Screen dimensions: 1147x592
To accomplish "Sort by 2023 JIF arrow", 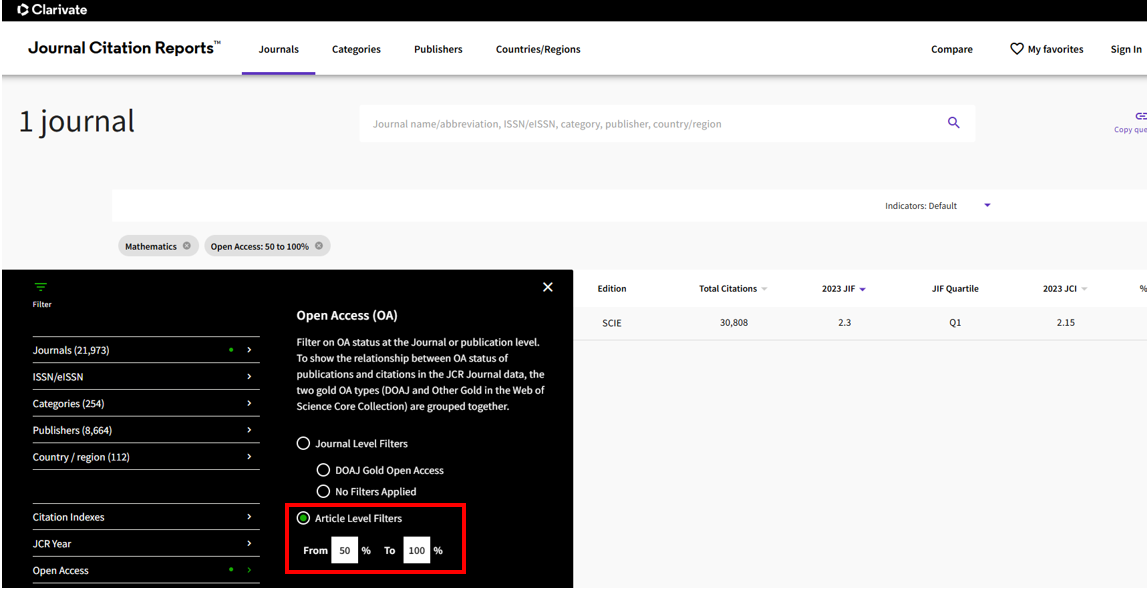I will (x=862, y=289).
